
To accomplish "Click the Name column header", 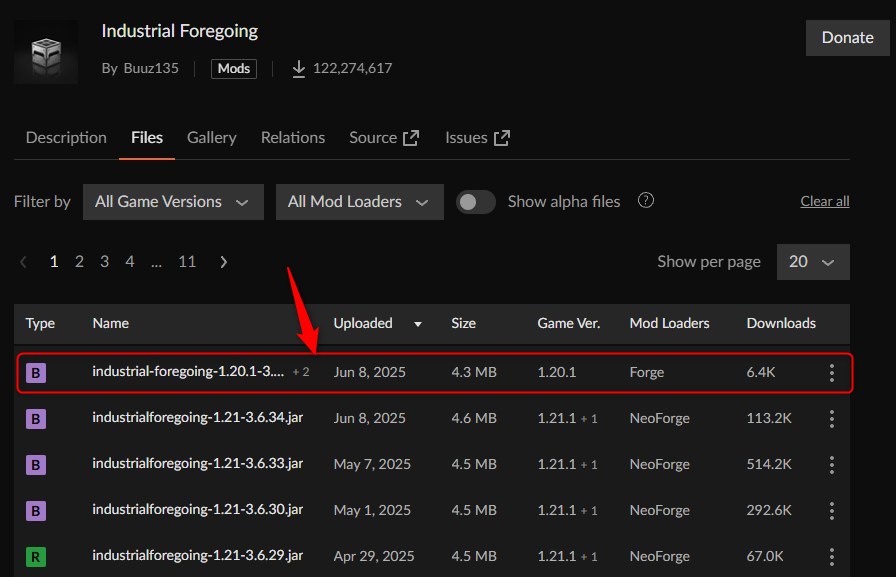I will [x=111, y=324].
